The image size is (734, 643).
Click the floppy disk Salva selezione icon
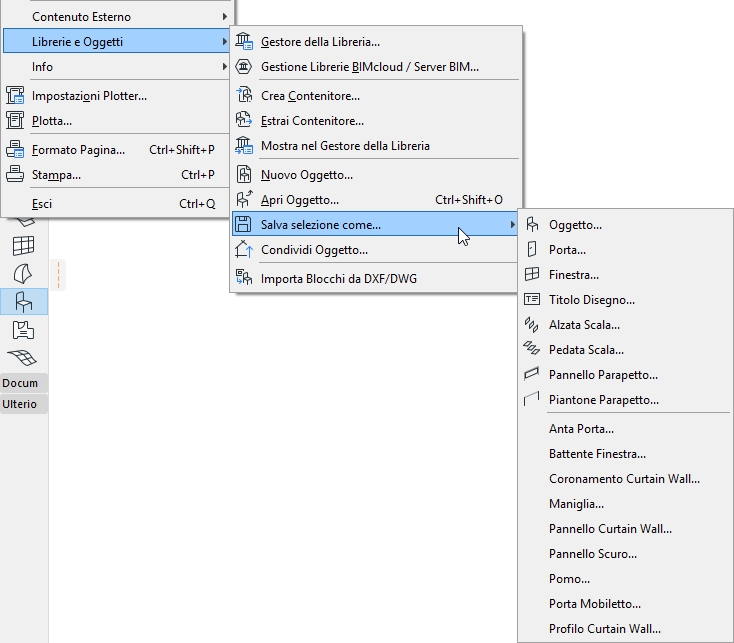pyautogui.click(x=243, y=224)
